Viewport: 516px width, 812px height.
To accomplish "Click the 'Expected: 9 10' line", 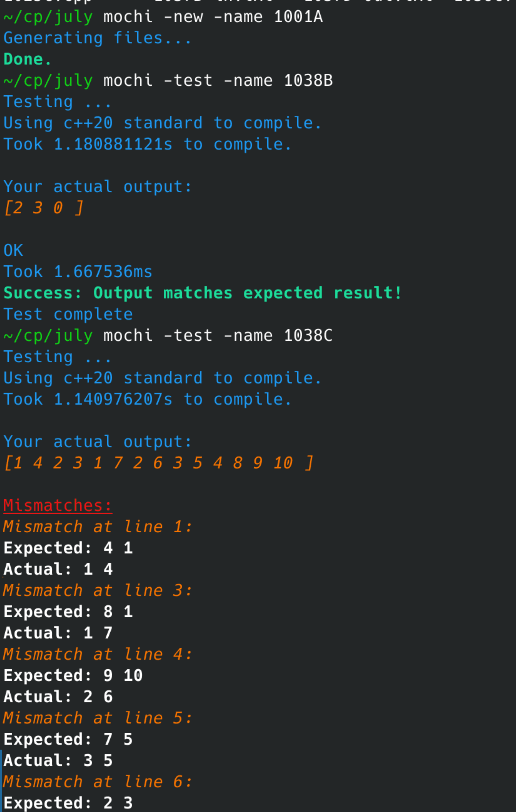I will point(73,675).
